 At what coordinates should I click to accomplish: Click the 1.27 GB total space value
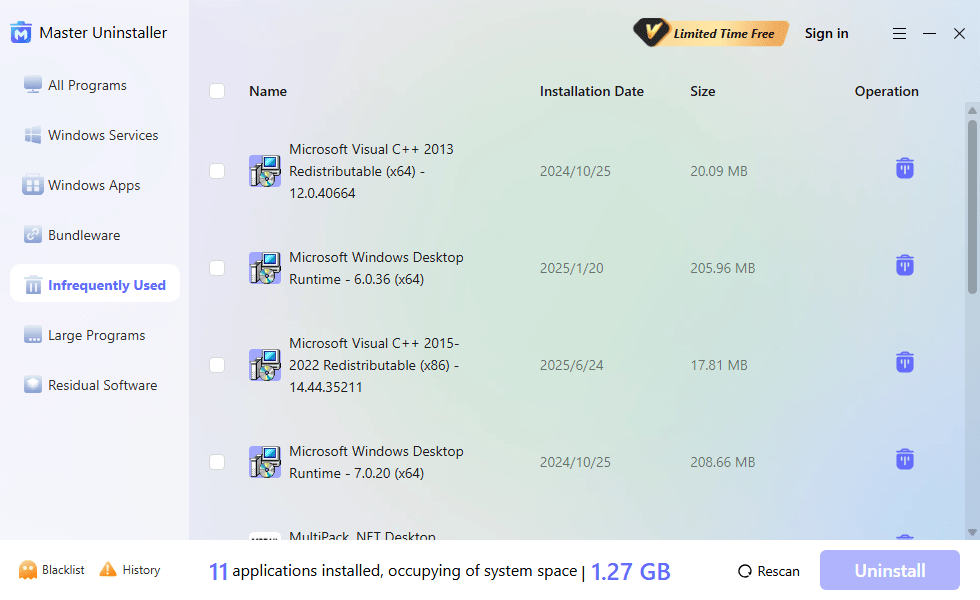pyautogui.click(x=631, y=571)
